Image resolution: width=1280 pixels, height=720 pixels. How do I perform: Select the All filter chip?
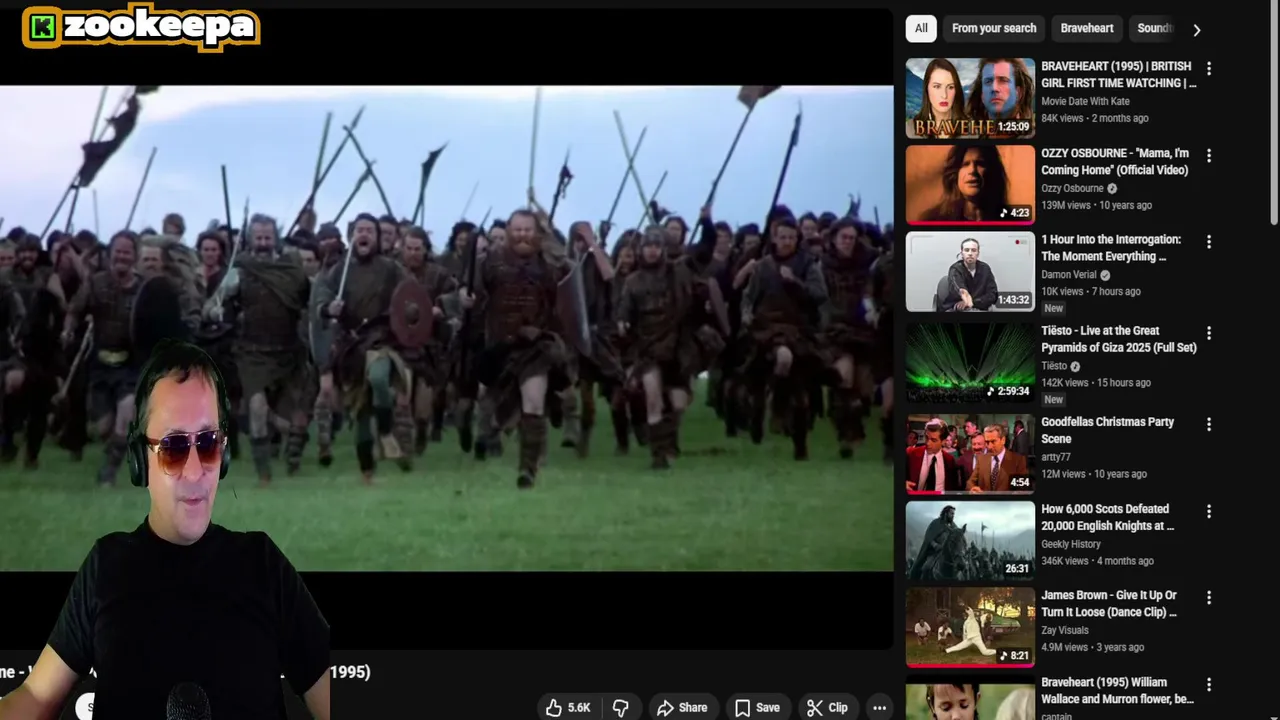pyautogui.click(x=921, y=28)
